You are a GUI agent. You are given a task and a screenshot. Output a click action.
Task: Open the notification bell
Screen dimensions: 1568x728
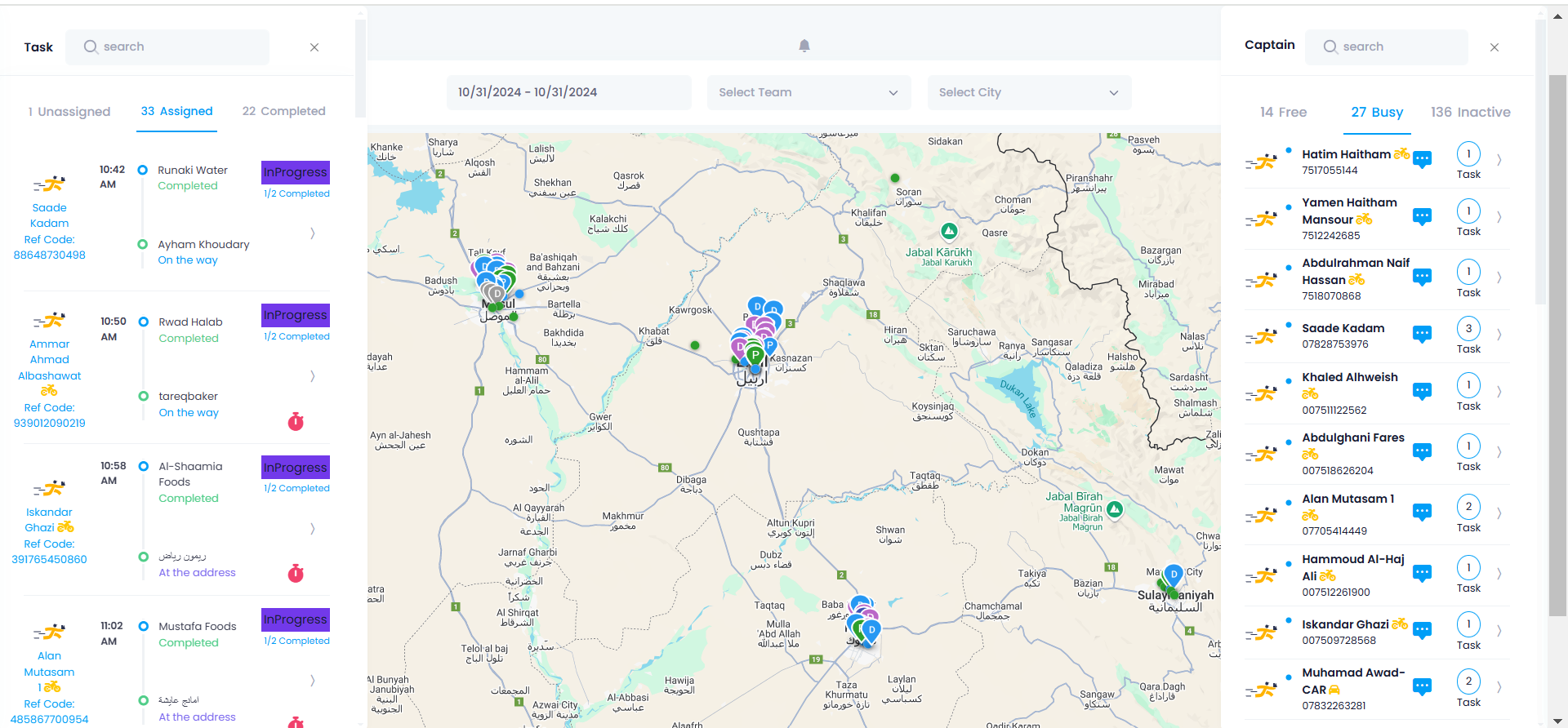[804, 46]
